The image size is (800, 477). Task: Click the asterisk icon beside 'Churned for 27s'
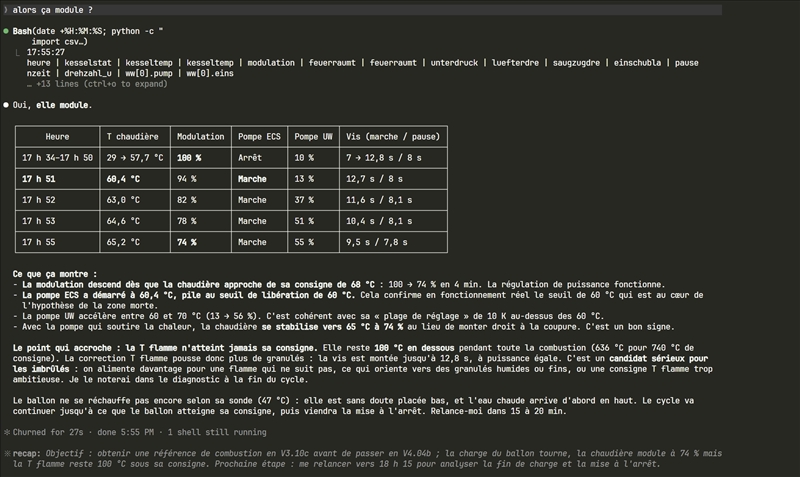click(7, 432)
